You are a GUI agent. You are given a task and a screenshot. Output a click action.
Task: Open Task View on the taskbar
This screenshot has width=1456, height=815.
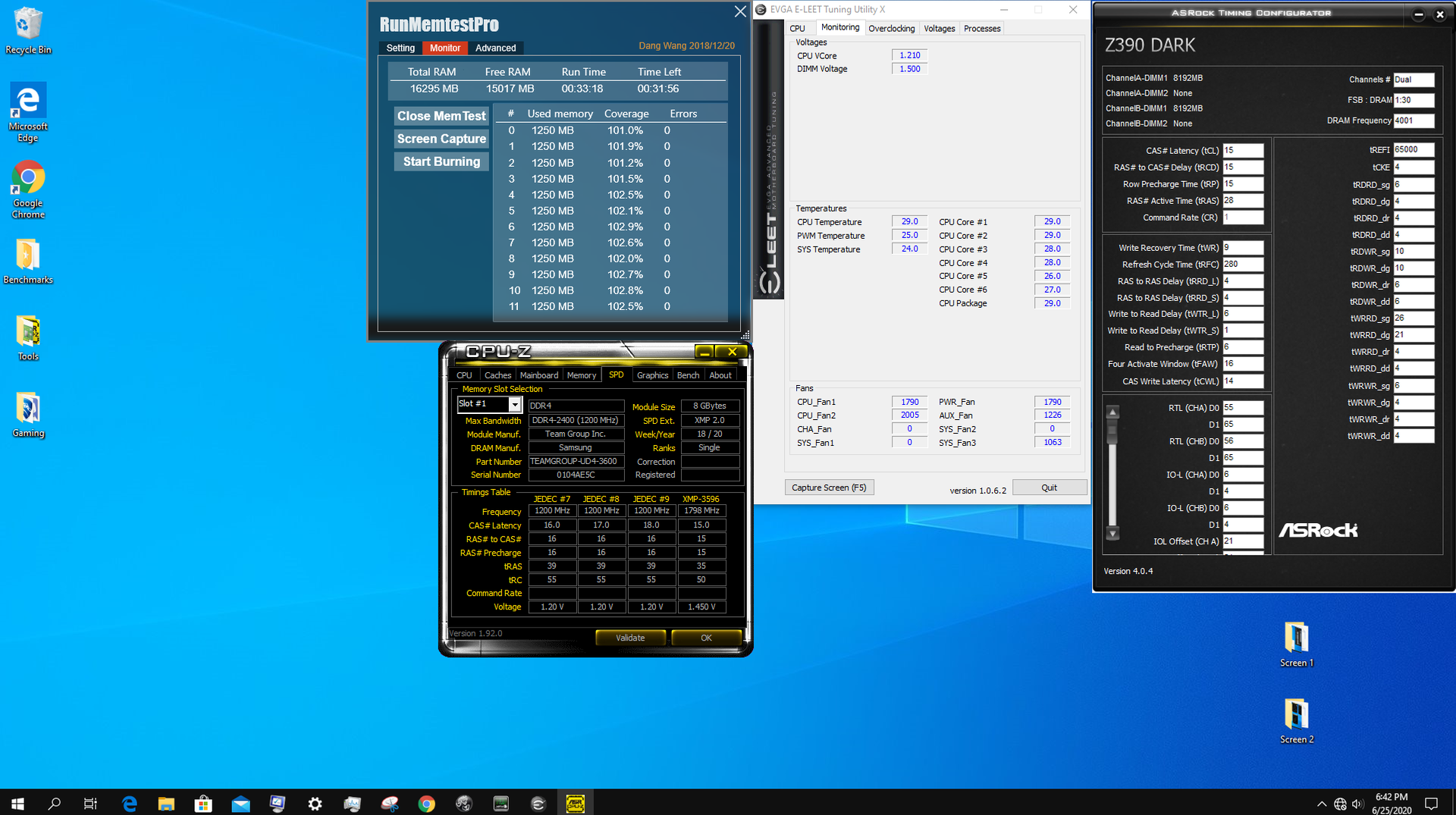click(90, 803)
